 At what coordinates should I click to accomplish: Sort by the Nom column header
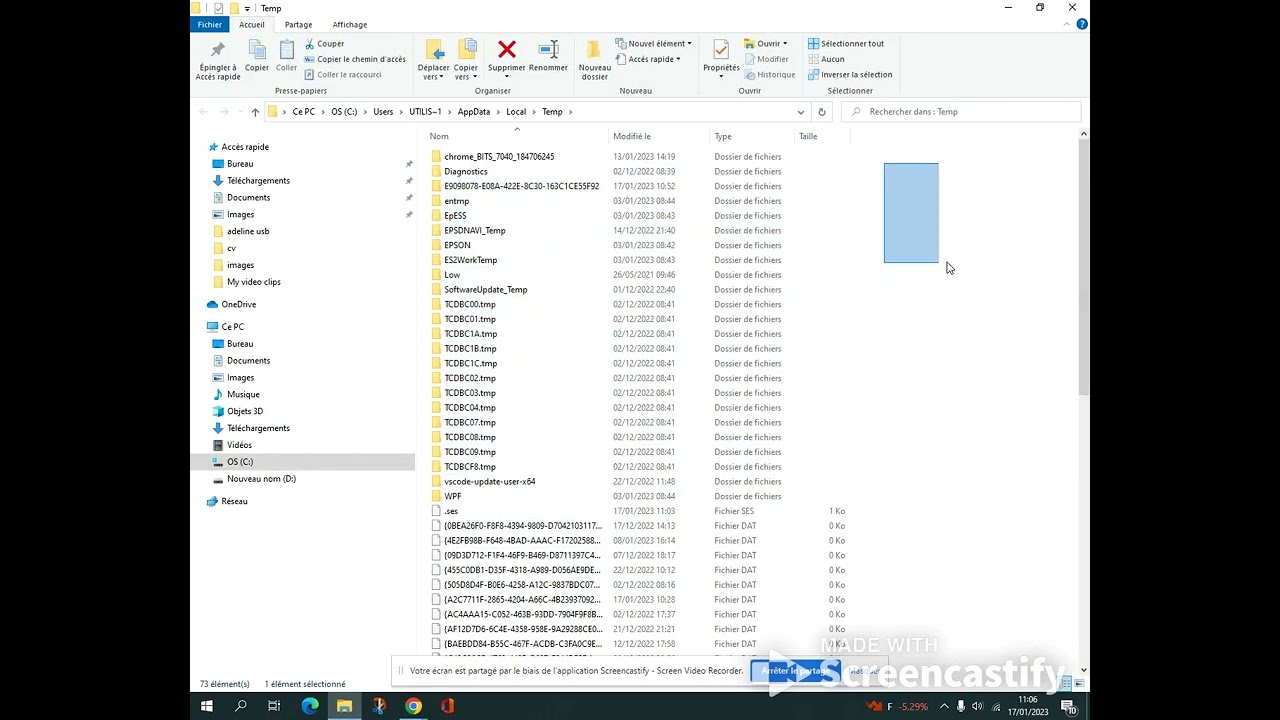(439, 136)
